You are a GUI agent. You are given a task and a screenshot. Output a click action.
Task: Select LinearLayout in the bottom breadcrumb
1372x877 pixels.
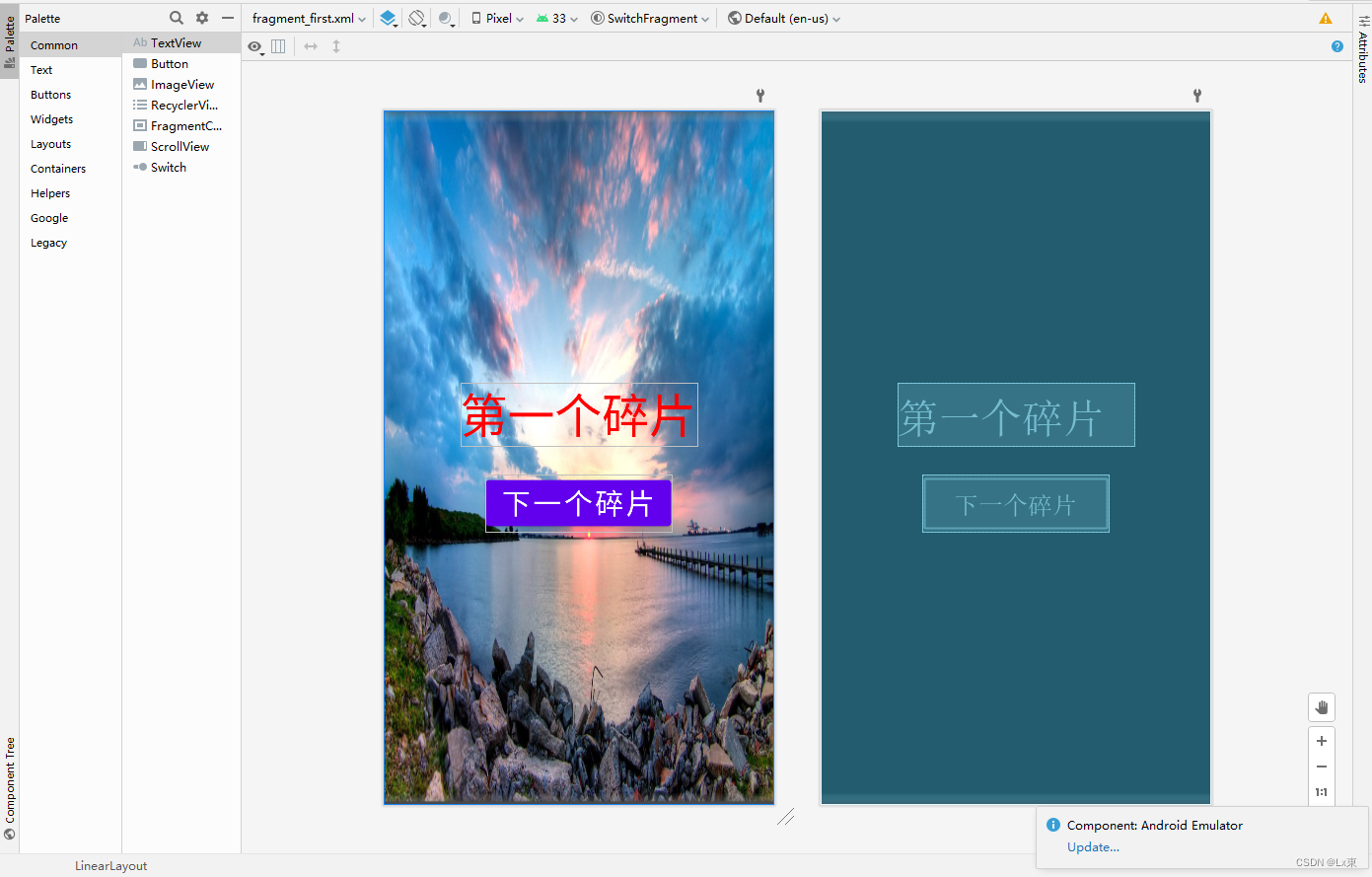point(110,865)
